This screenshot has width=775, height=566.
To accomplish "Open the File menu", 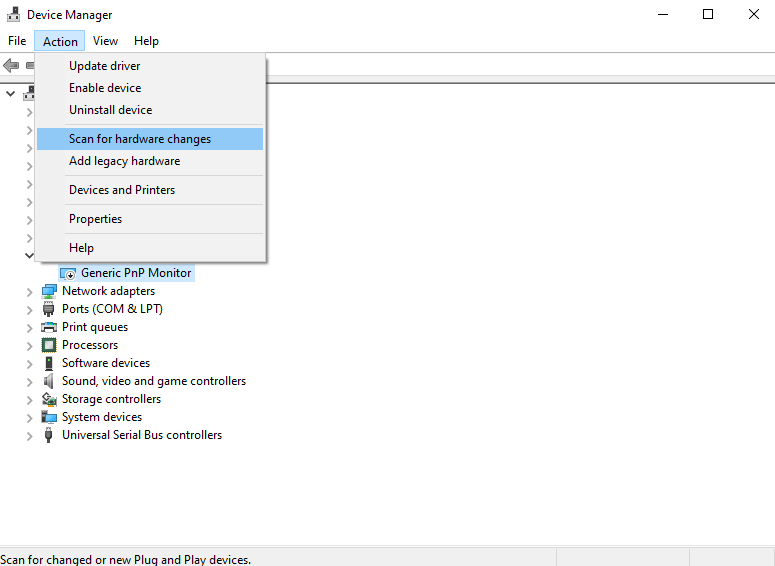I will click(x=17, y=41).
